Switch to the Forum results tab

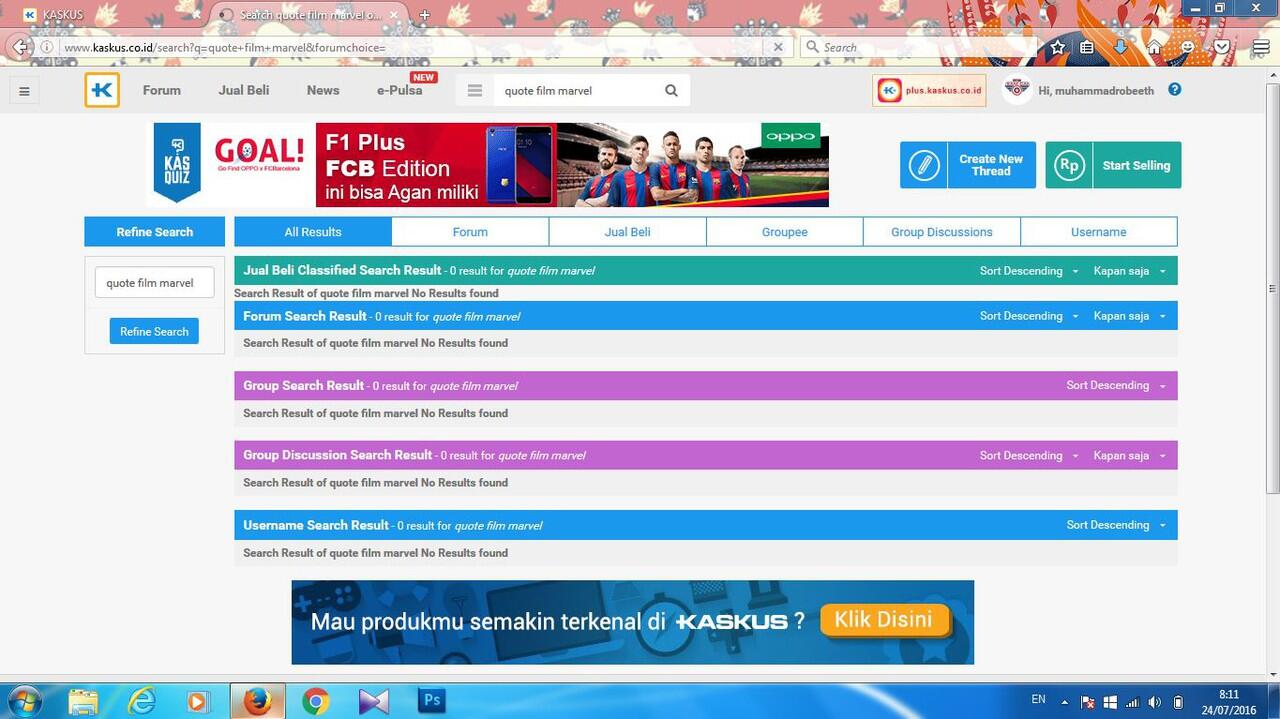(x=470, y=232)
